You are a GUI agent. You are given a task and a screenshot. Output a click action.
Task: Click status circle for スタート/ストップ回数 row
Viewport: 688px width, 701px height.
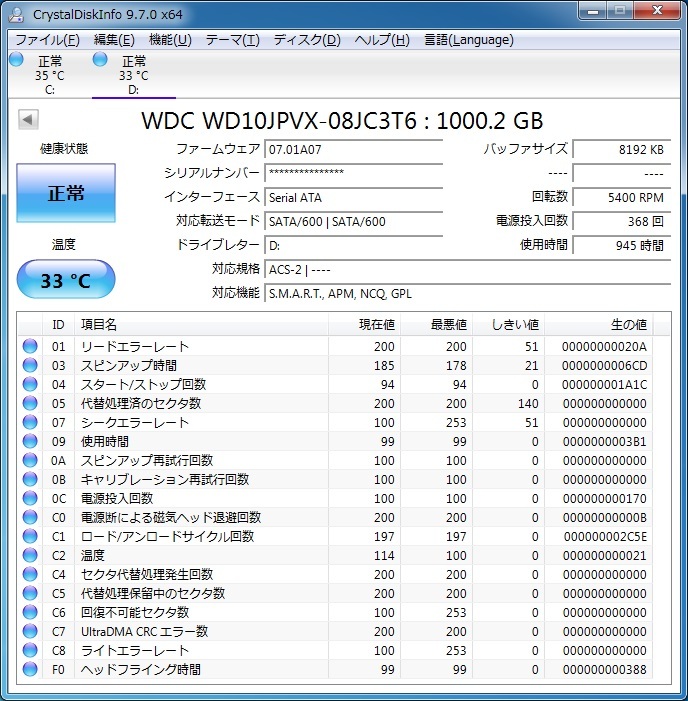30,384
